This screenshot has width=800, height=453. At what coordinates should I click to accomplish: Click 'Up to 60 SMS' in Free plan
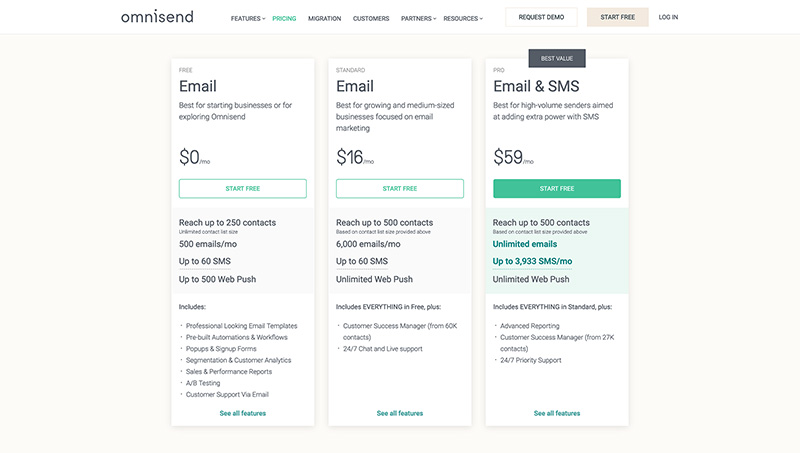pyautogui.click(x=205, y=261)
